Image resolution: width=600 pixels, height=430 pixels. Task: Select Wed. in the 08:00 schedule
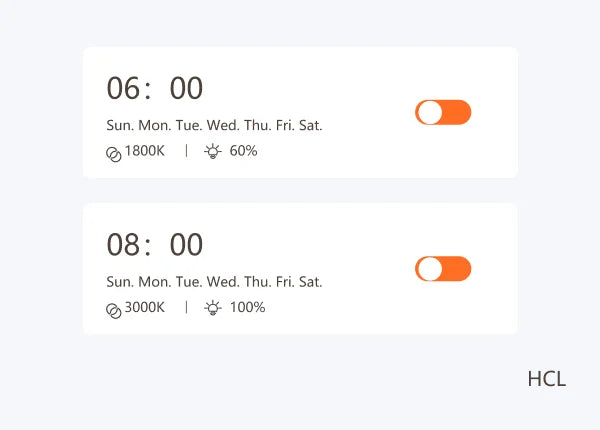click(x=223, y=281)
